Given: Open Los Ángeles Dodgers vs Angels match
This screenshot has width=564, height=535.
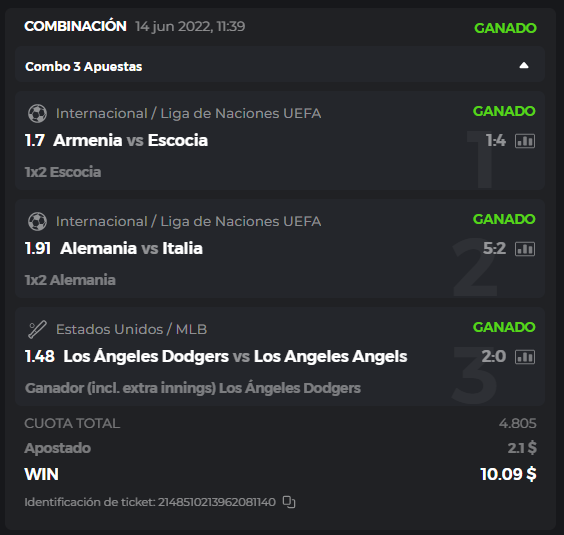Looking at the screenshot, I should coord(235,356).
